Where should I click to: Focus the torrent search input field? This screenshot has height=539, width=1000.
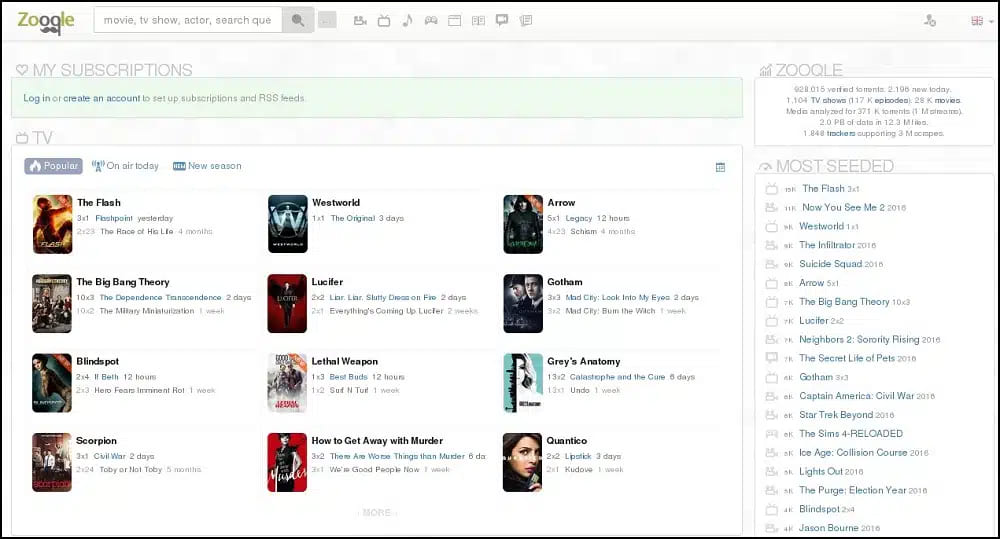(187, 20)
